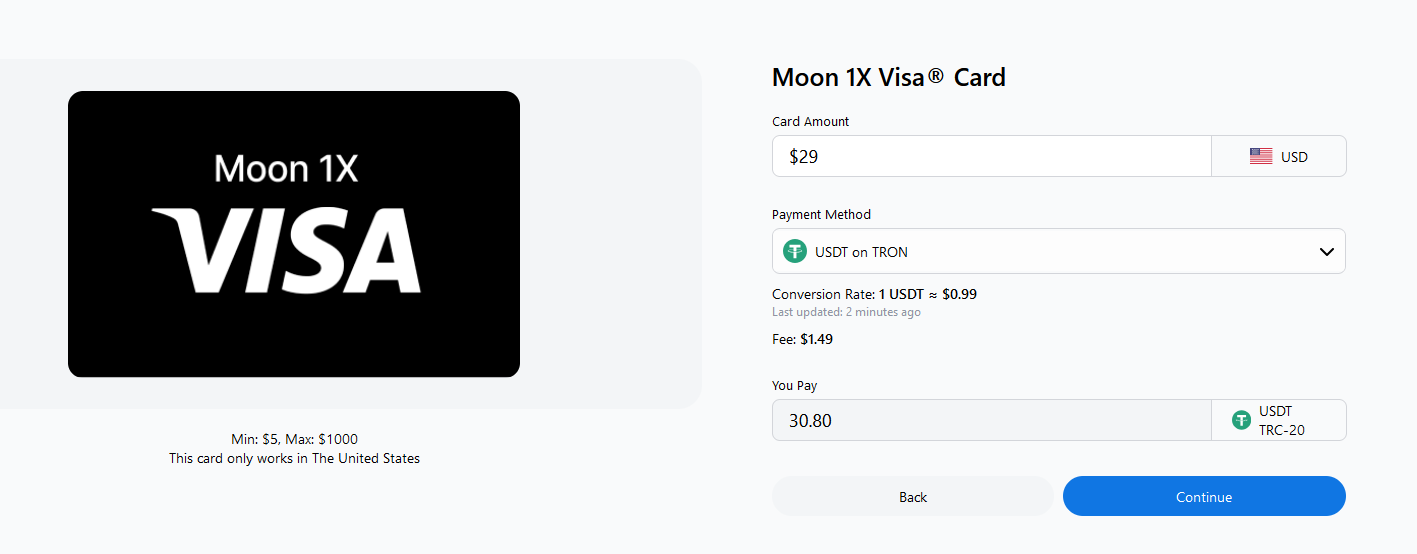
Task: Open the USDT on TRON payment selector
Action: click(x=1059, y=251)
